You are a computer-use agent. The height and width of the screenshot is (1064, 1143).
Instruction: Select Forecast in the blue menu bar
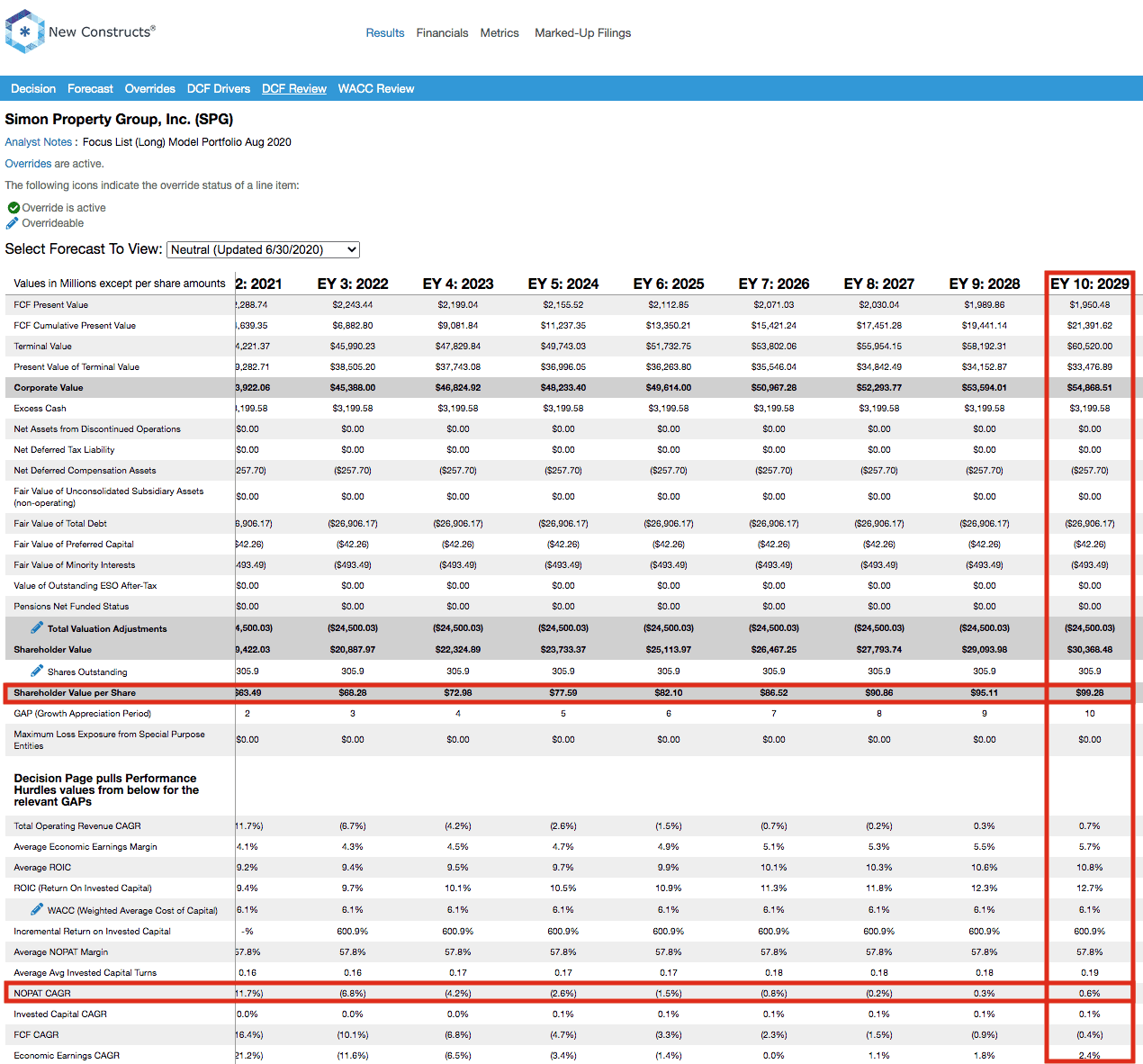click(x=90, y=89)
